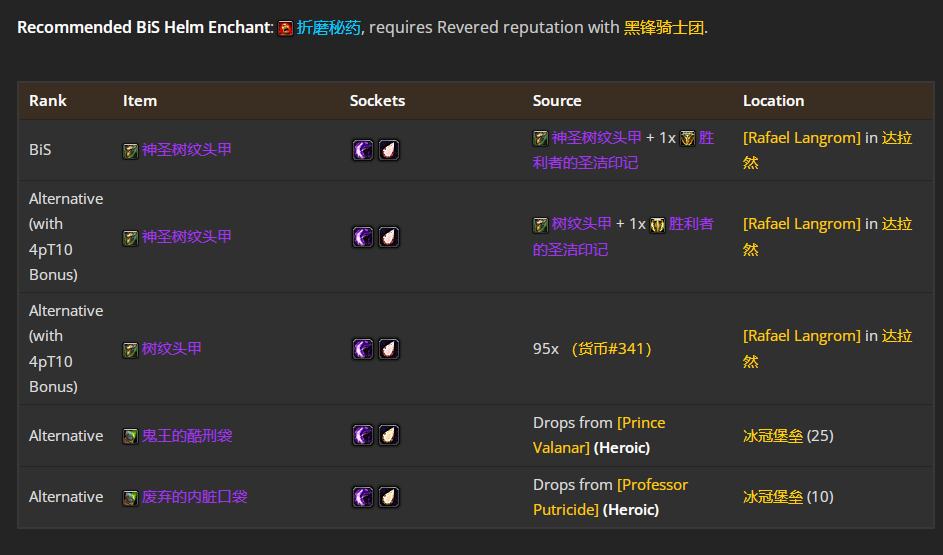Open the 冰冠堡垒 (25) location link

[773, 436]
